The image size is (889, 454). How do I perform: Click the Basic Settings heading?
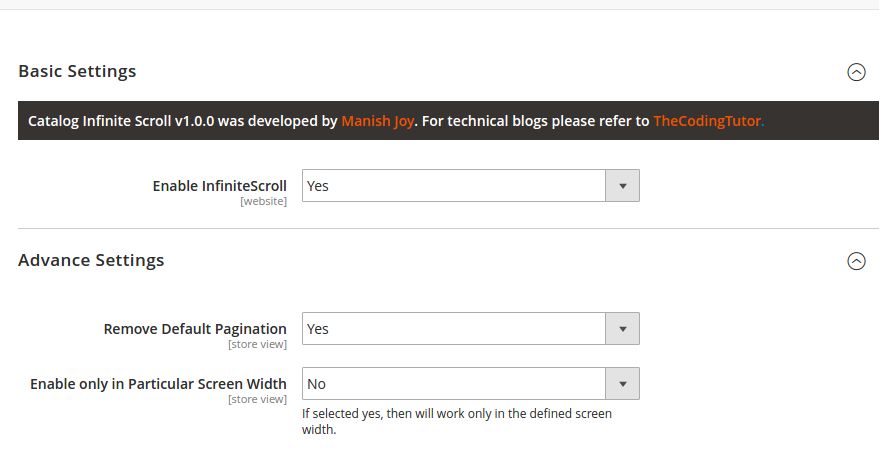click(77, 71)
